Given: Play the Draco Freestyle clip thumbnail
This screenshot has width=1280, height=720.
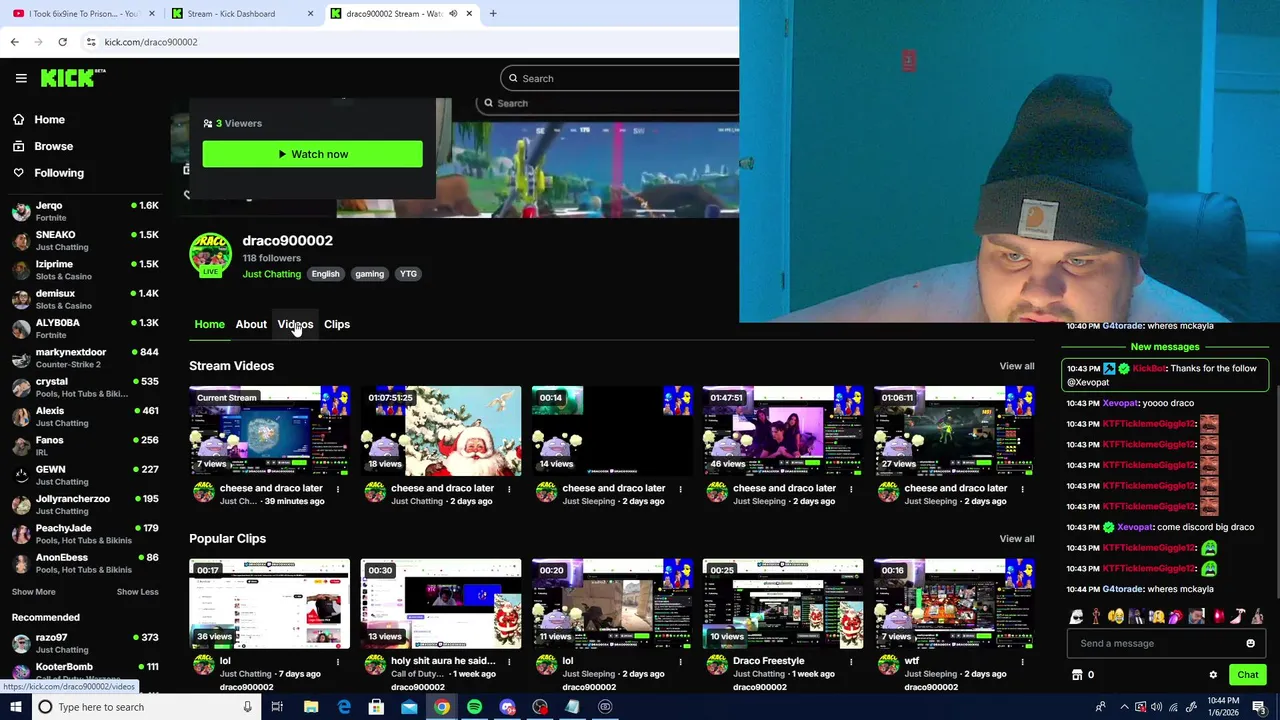Looking at the screenshot, I should [783, 604].
